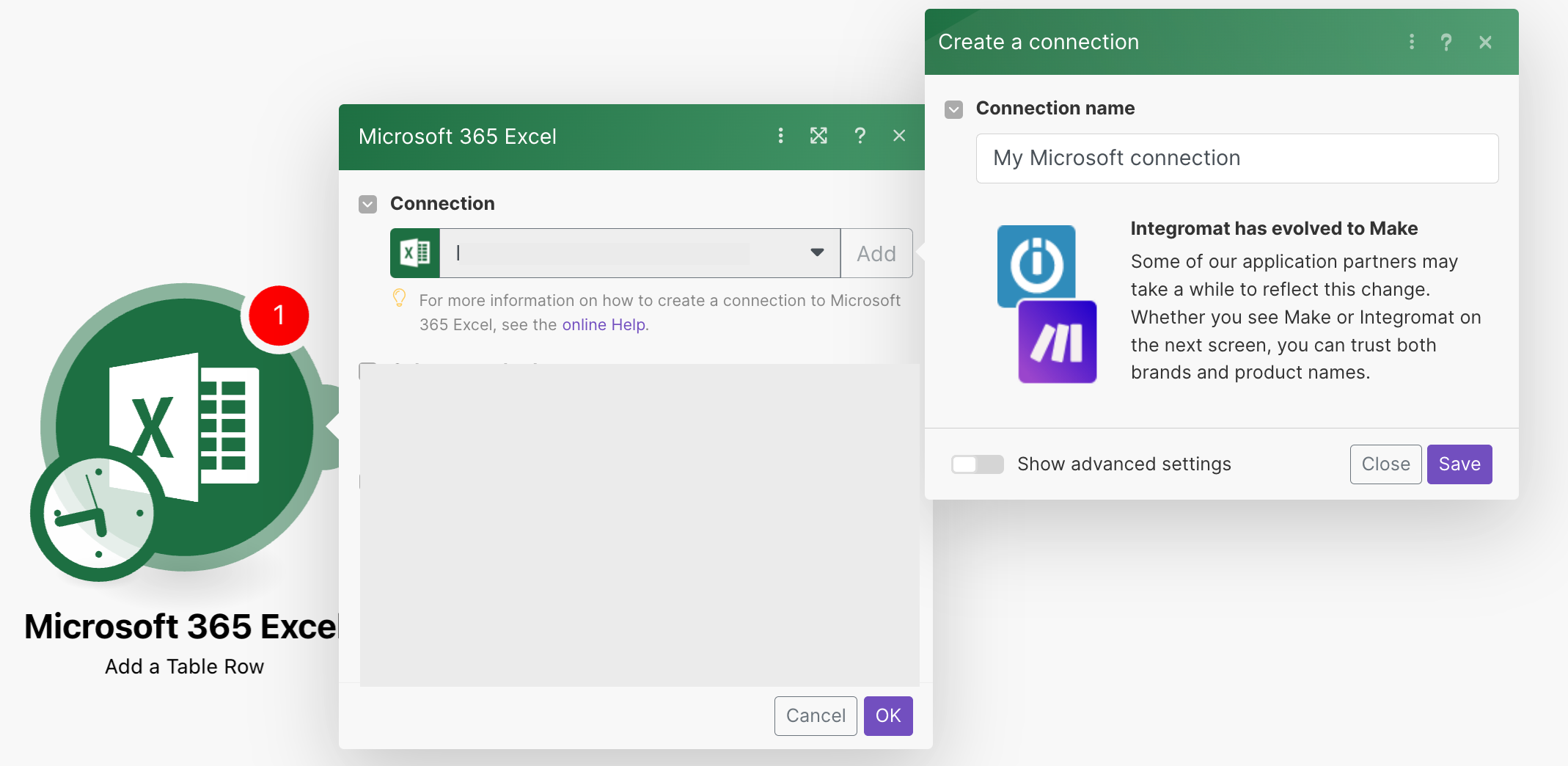Click the red badge numbered 1
This screenshot has width=1568, height=766.
(279, 315)
